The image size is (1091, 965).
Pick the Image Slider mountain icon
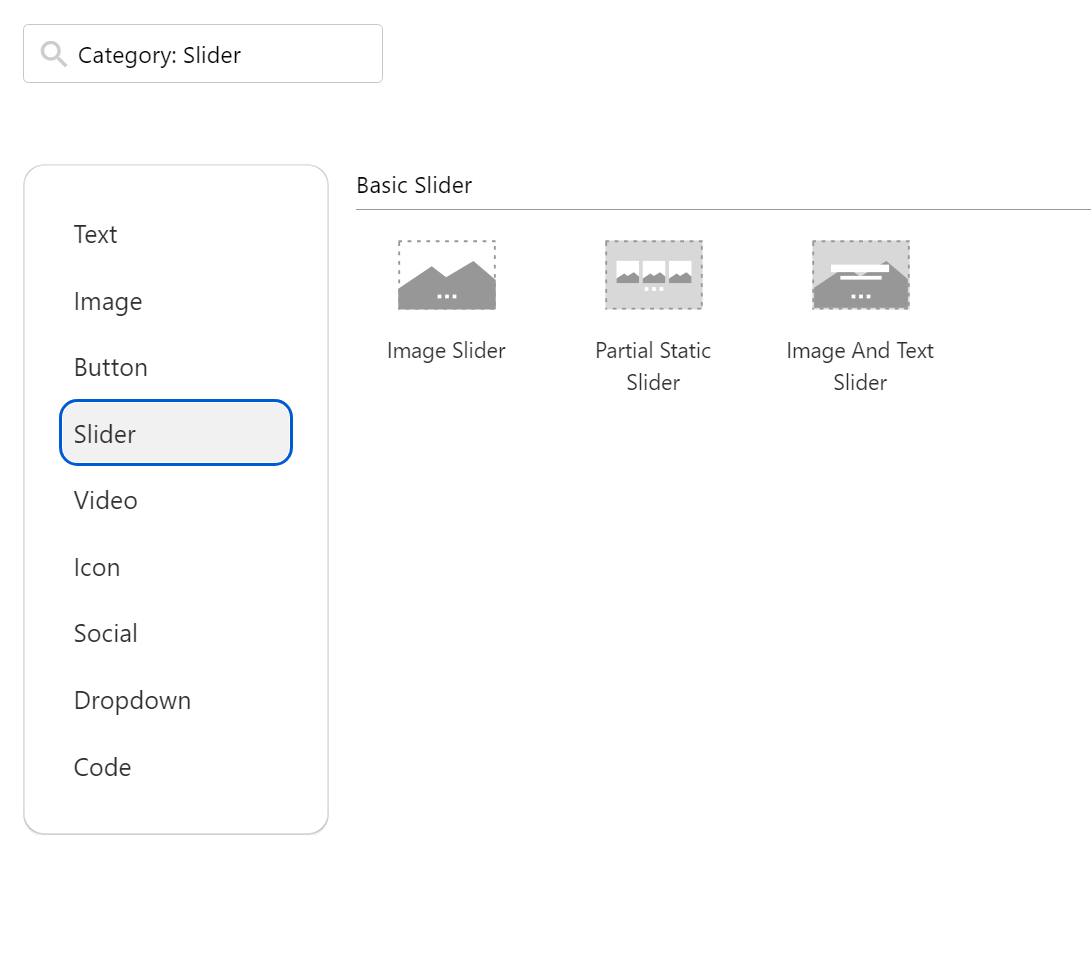(x=447, y=275)
